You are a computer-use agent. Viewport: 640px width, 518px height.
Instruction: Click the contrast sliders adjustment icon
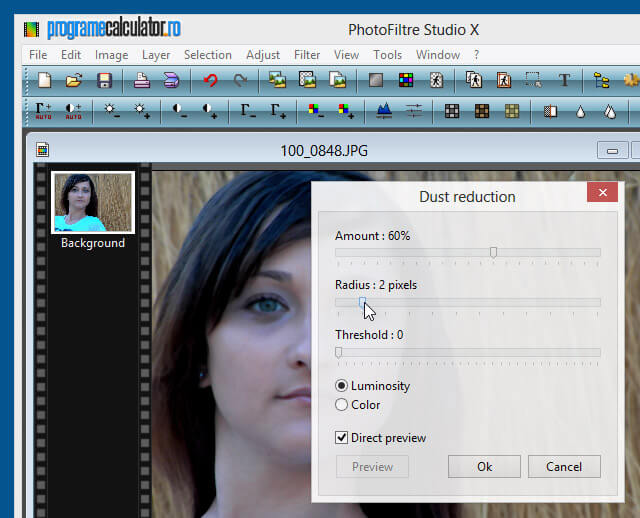414,111
